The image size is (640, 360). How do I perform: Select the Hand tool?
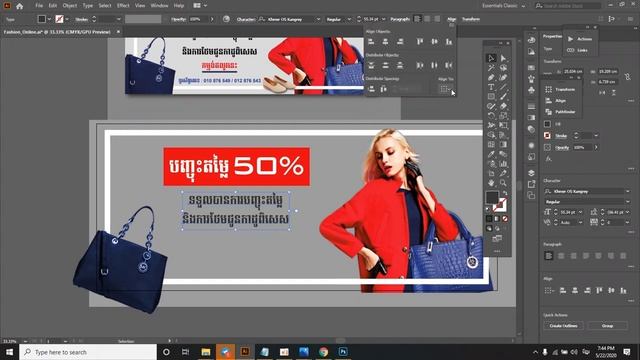[x=491, y=183]
